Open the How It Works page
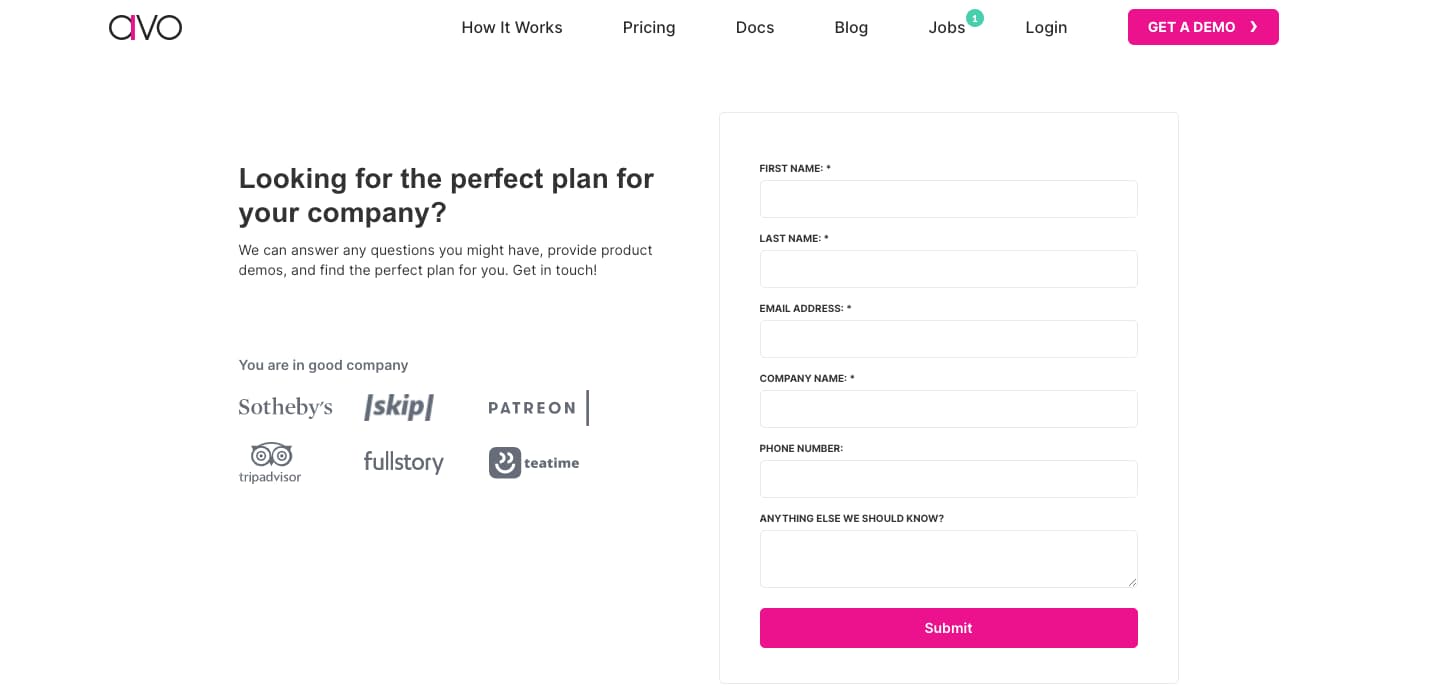This screenshot has width=1441, height=697. tap(512, 27)
